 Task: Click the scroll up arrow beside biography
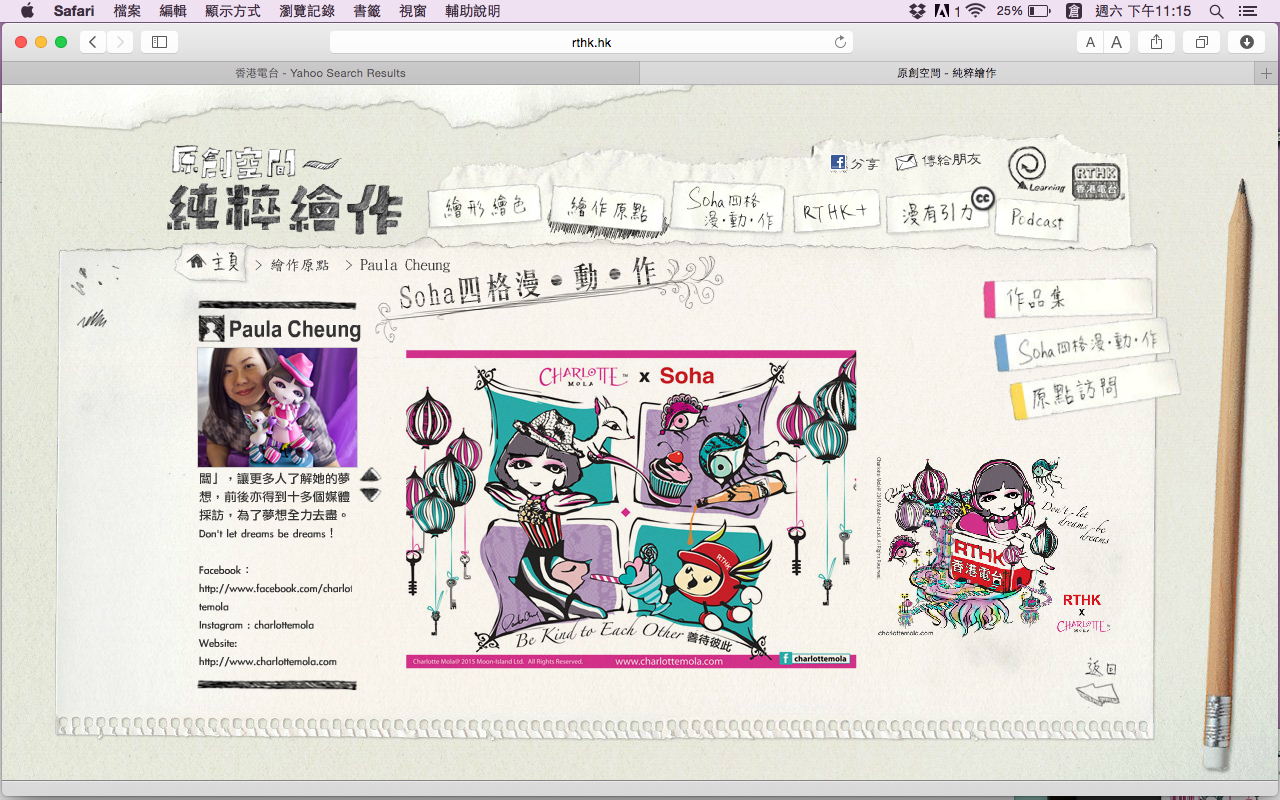point(370,475)
